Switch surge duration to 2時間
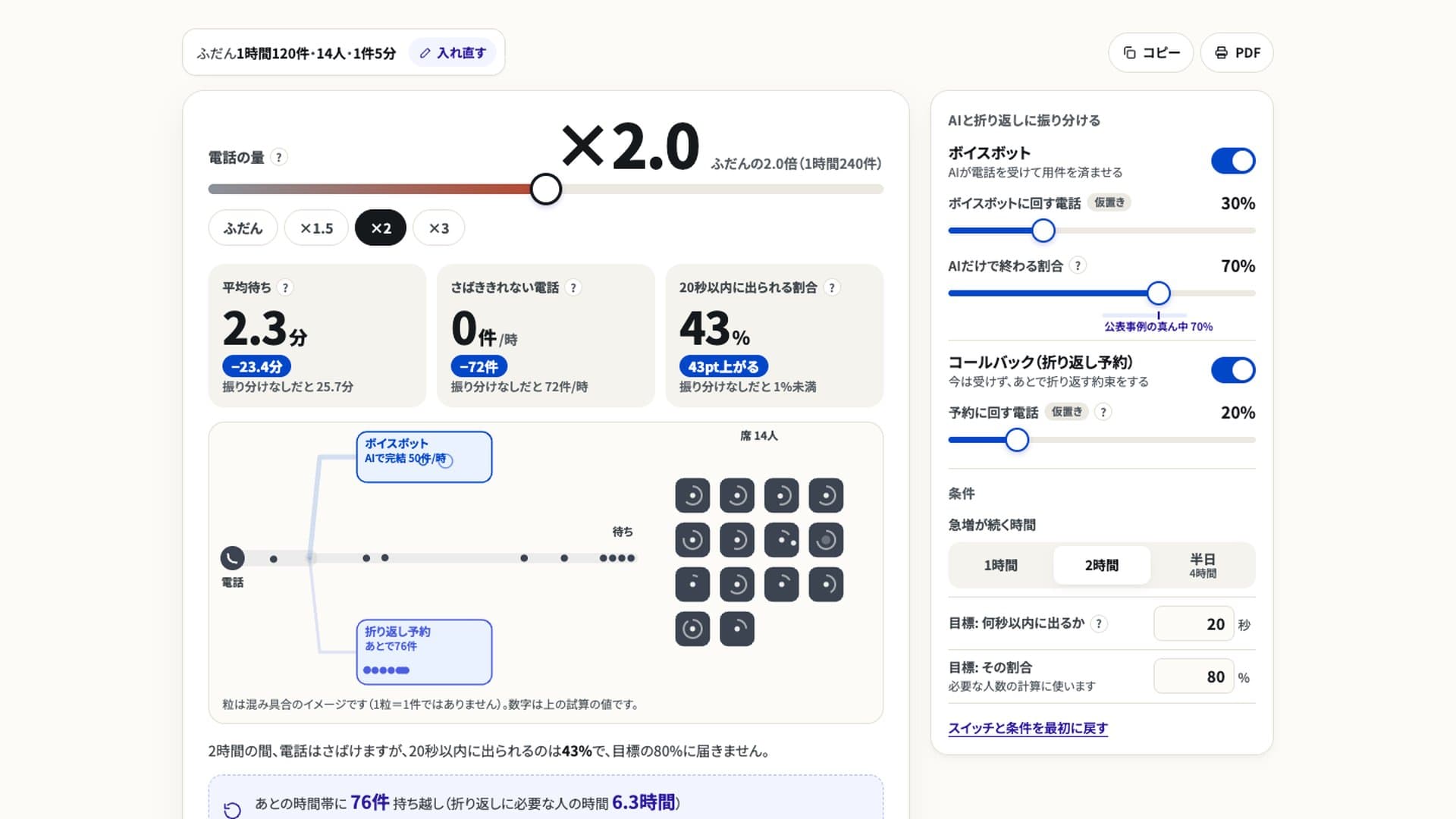The width and height of the screenshot is (1456, 819). 1102,565
